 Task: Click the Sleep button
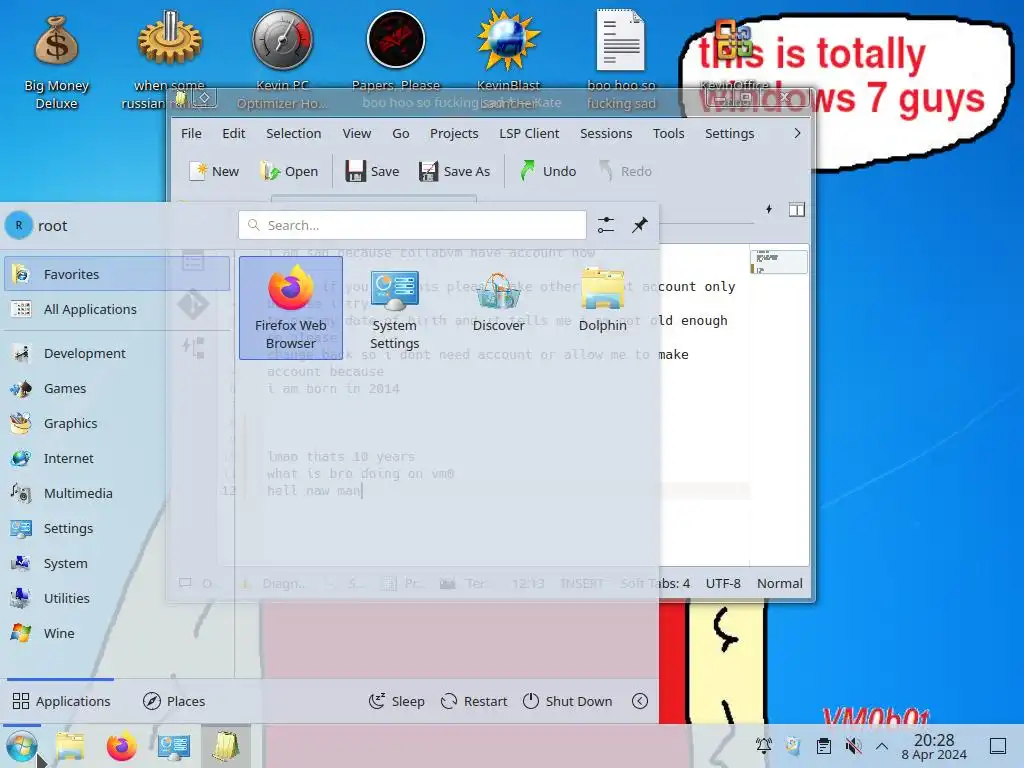pyautogui.click(x=396, y=701)
